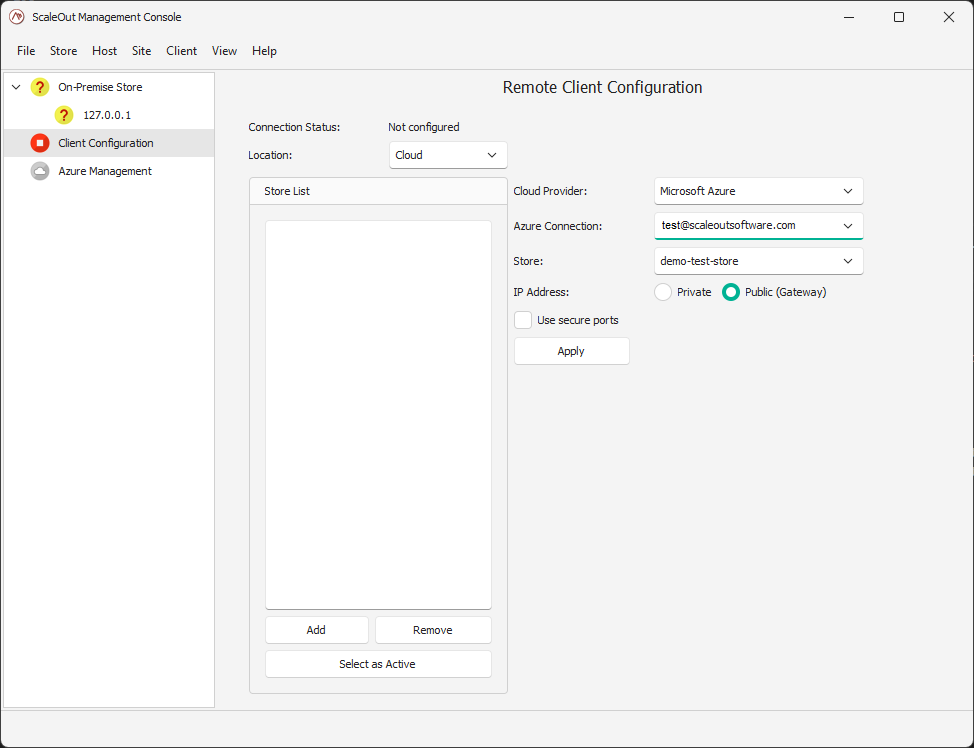Viewport: 974px width, 748px height.
Task: Click the Select as Active button
Action: click(378, 664)
